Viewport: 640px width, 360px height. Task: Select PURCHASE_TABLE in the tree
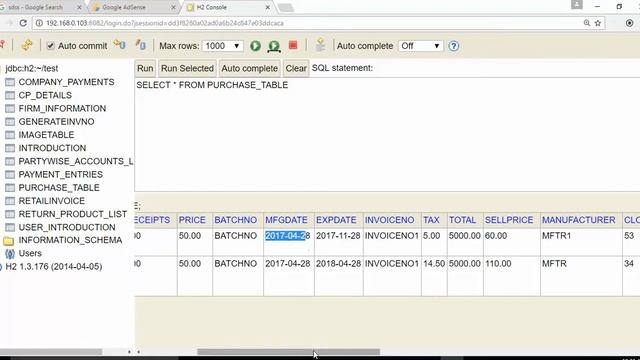click(x=59, y=188)
